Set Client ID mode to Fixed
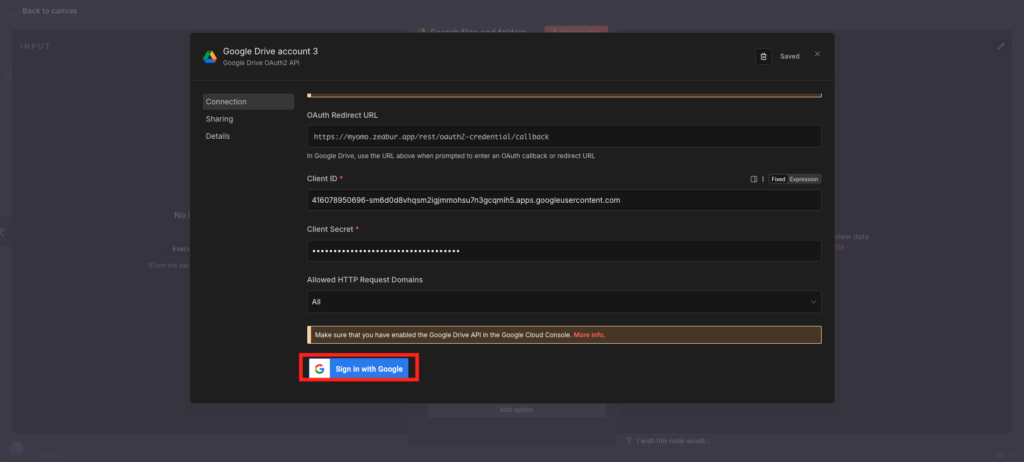 [777, 179]
